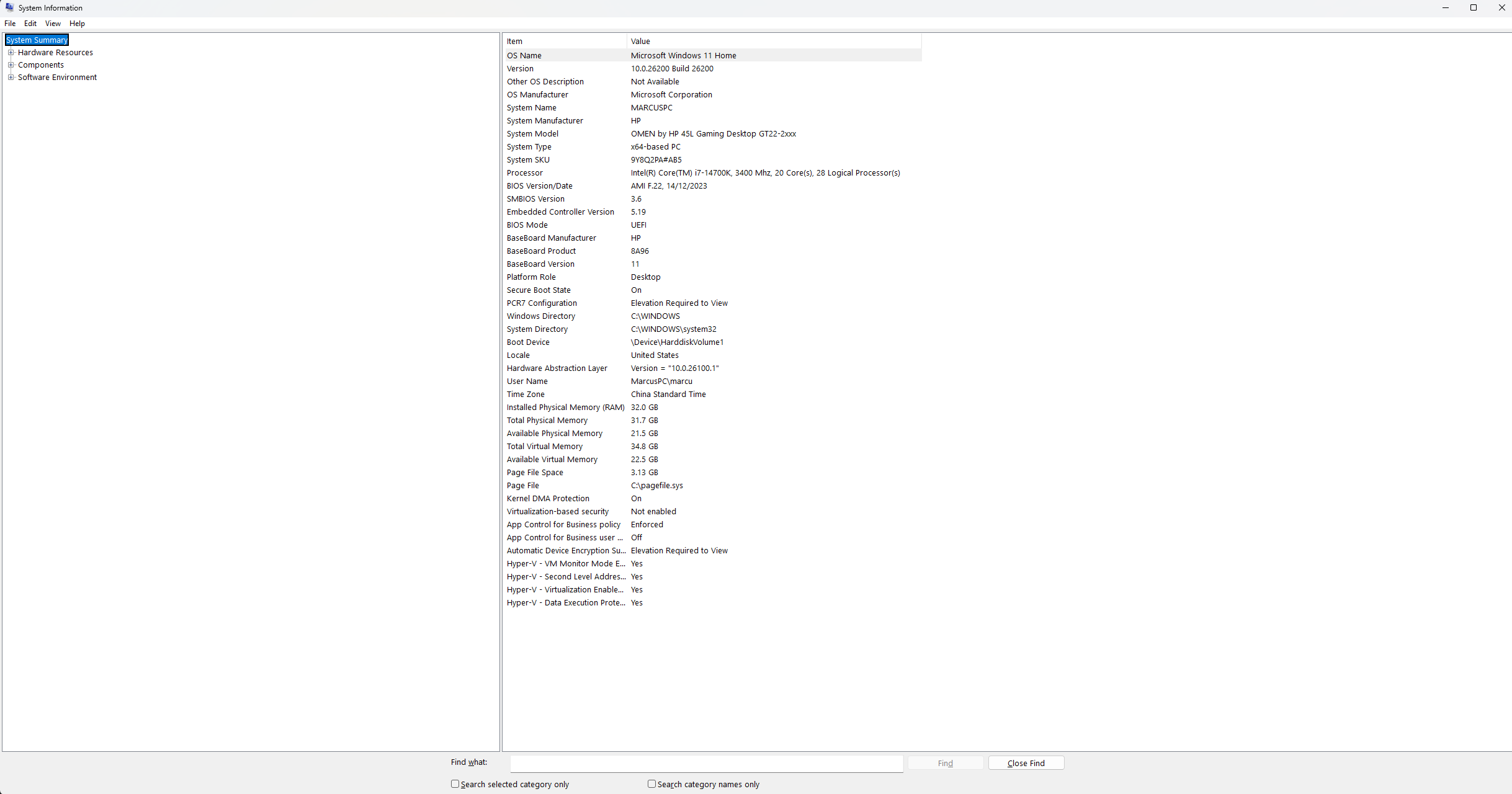The height and width of the screenshot is (794, 1512).
Task: Open the Help menu
Action: (77, 24)
